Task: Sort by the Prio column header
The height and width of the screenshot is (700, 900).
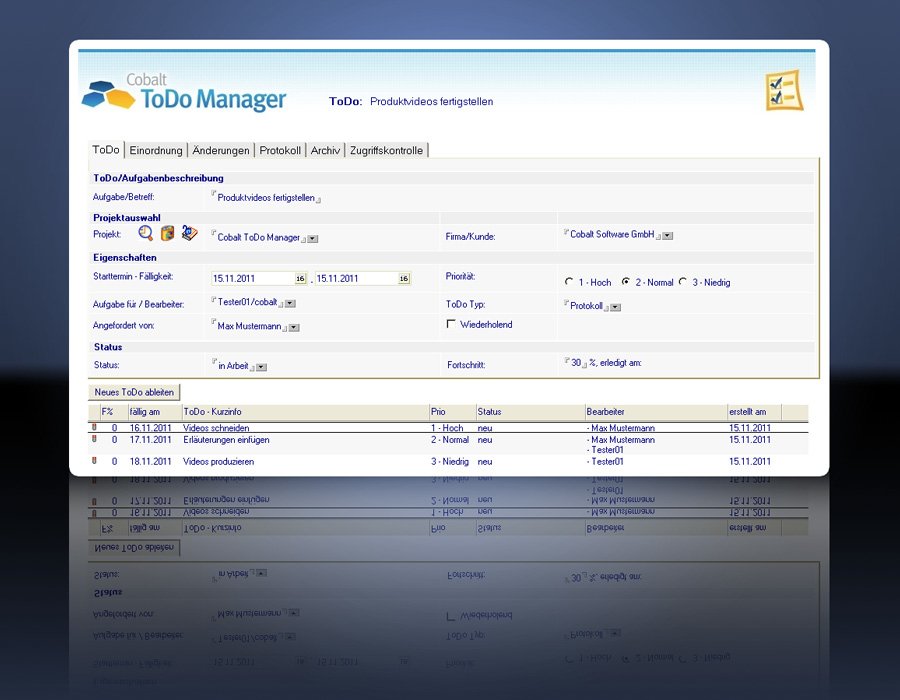Action: click(438, 411)
